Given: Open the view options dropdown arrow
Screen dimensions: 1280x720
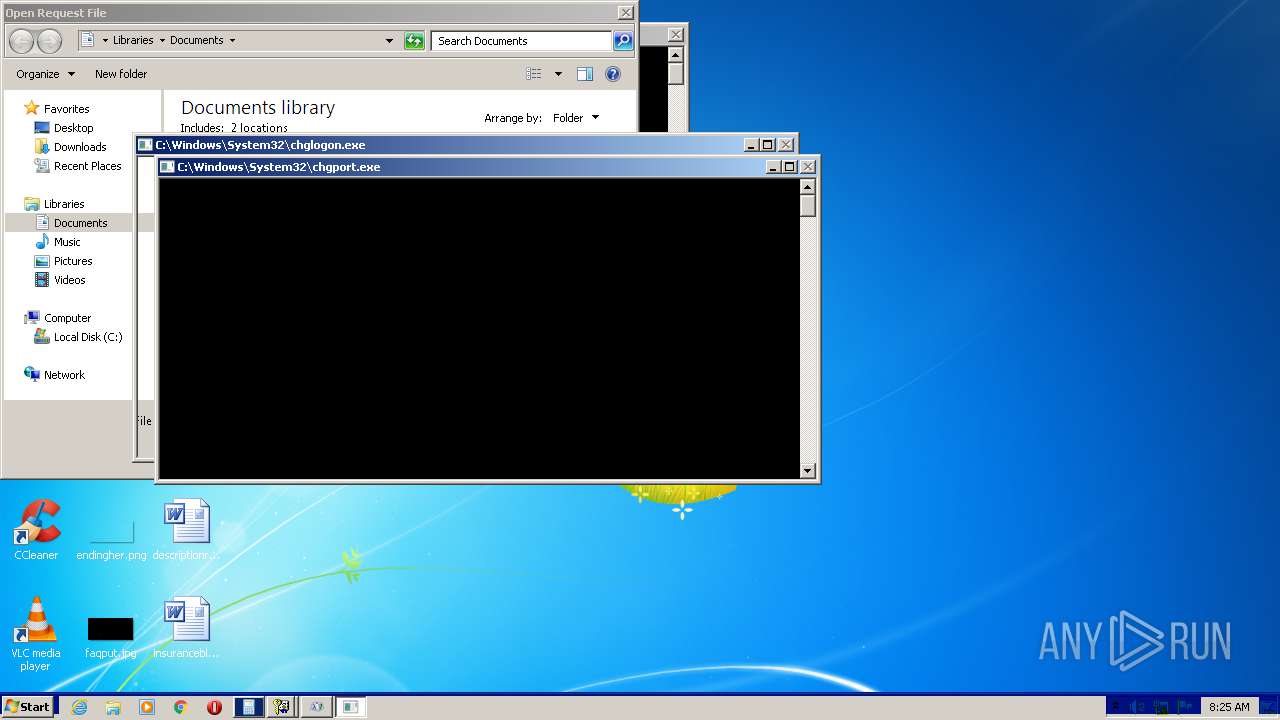Looking at the screenshot, I should coord(558,74).
